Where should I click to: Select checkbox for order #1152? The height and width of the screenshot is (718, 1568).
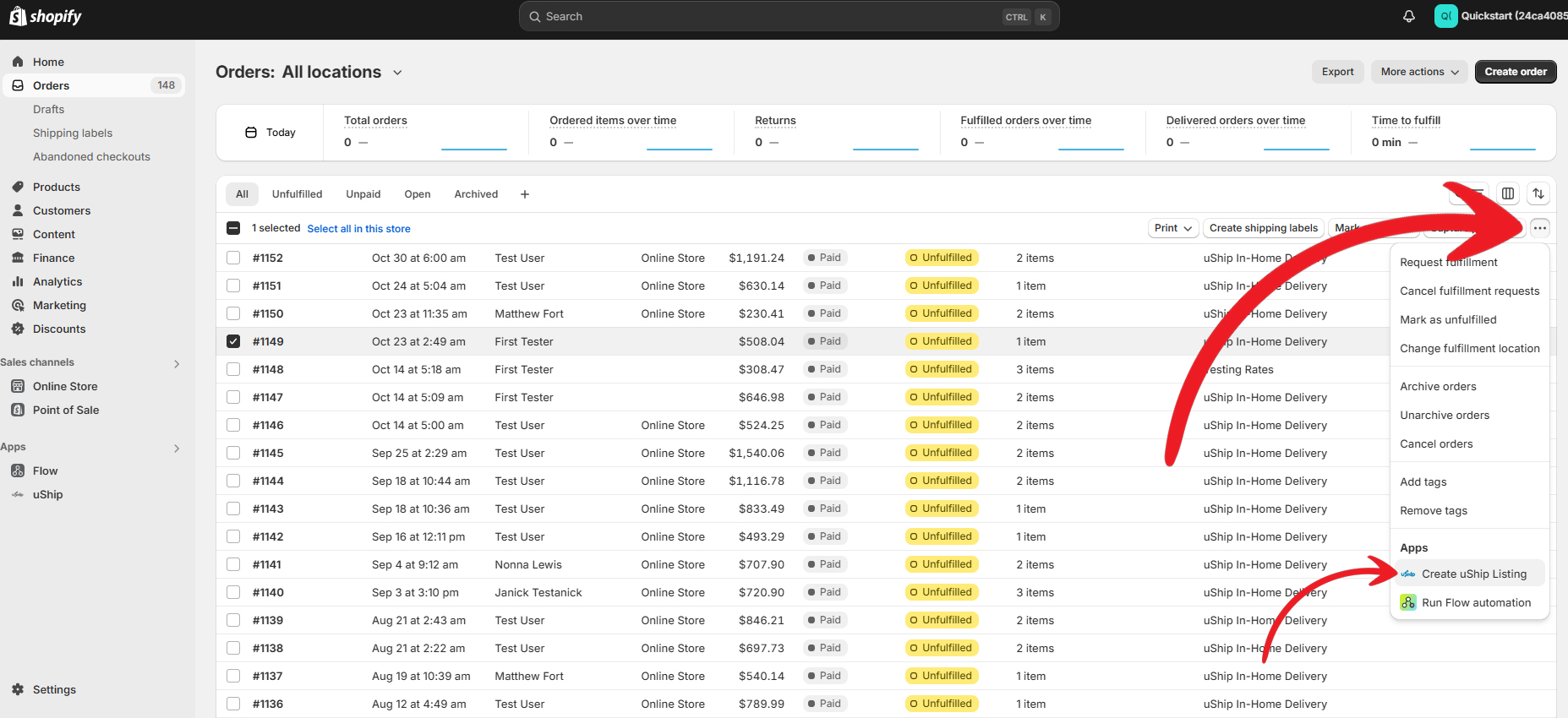pos(233,258)
